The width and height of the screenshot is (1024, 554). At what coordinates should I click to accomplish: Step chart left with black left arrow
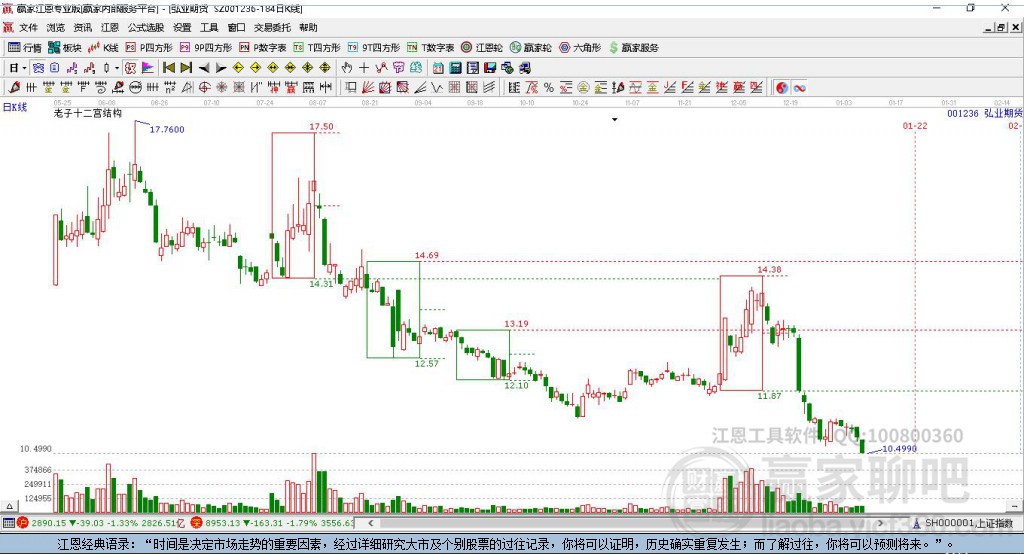tap(204, 68)
